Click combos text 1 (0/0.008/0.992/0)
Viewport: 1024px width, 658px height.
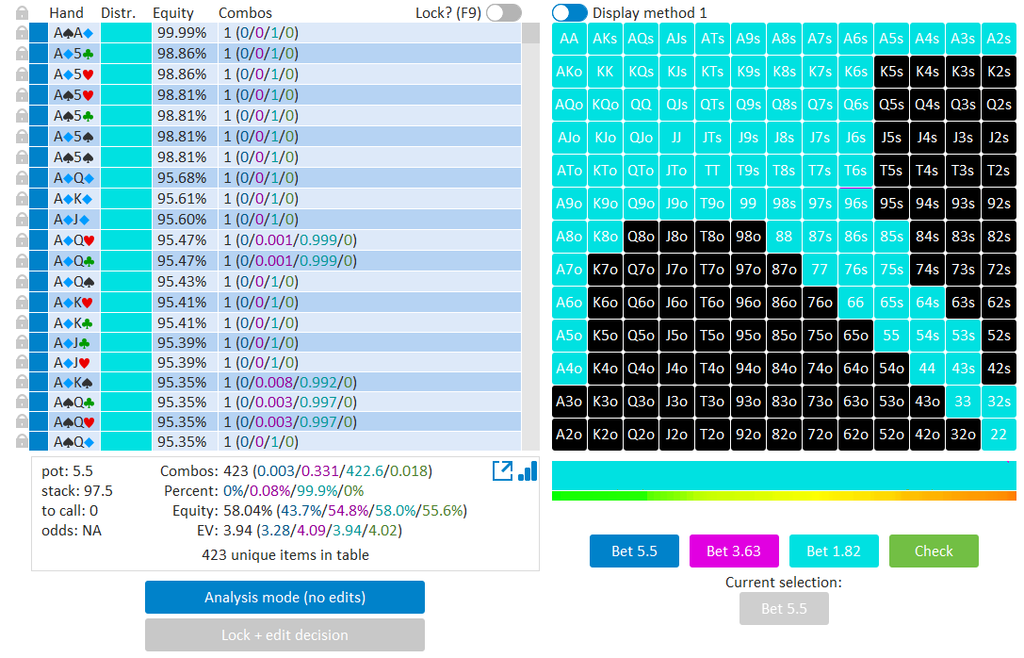[x=290, y=382]
